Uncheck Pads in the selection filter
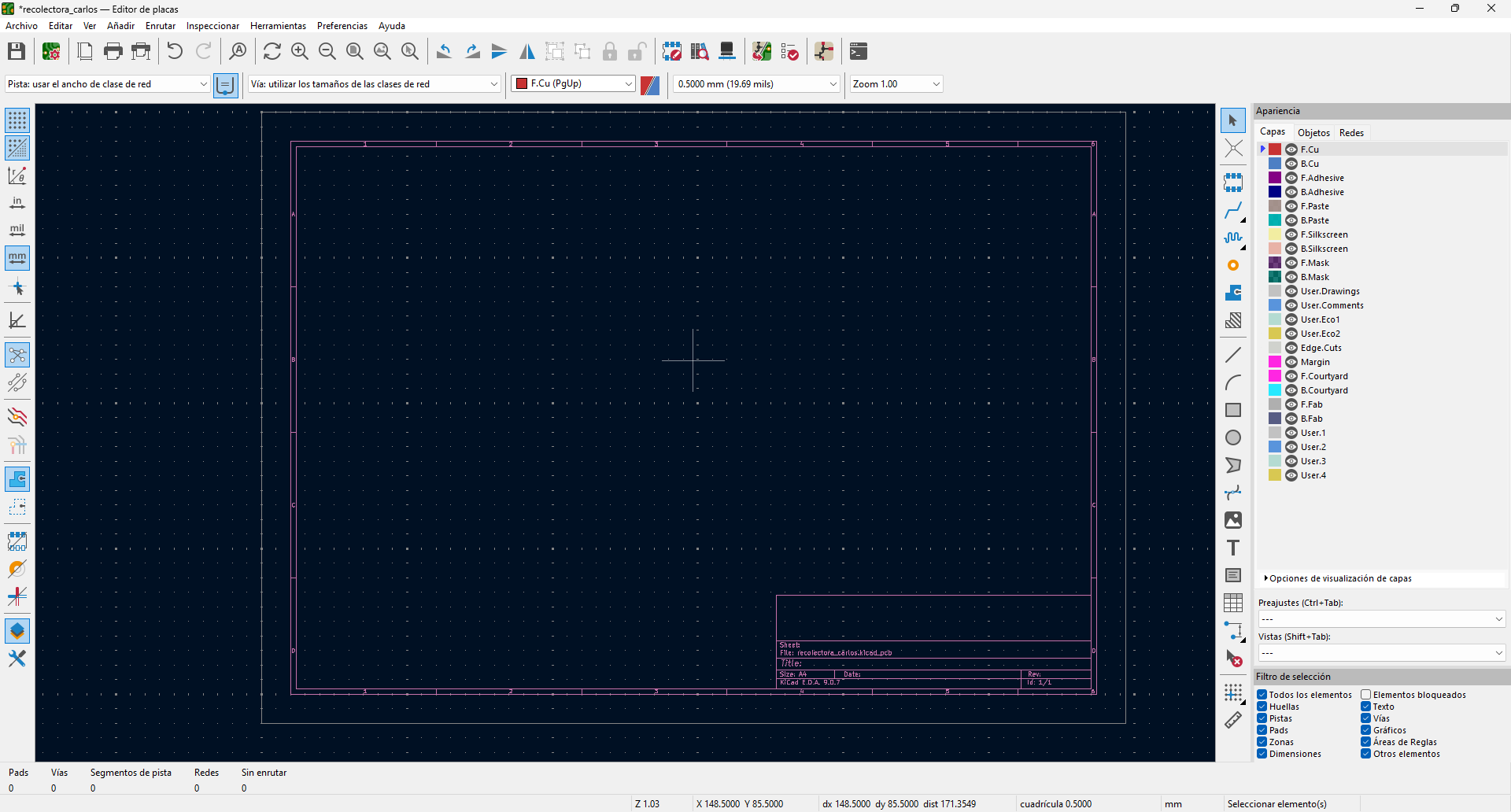The width and height of the screenshot is (1511, 812). [x=1262, y=730]
